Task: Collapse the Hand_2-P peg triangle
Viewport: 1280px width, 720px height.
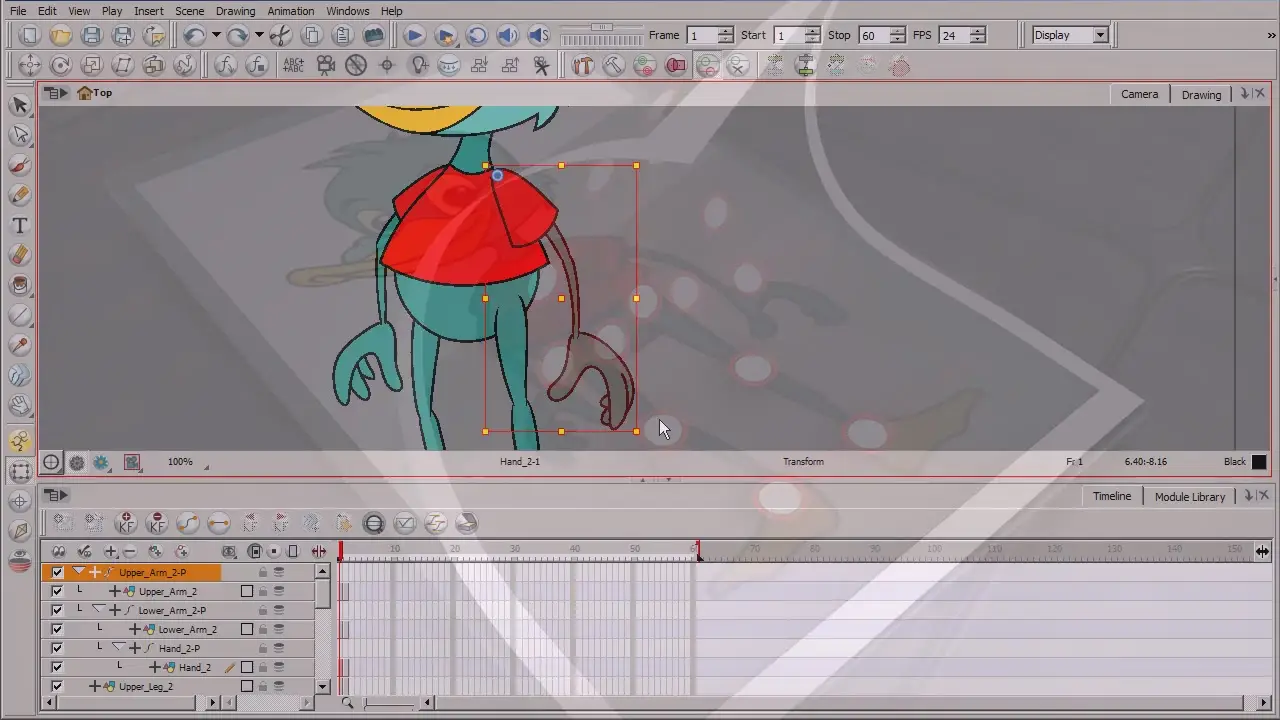Action: pos(118,648)
